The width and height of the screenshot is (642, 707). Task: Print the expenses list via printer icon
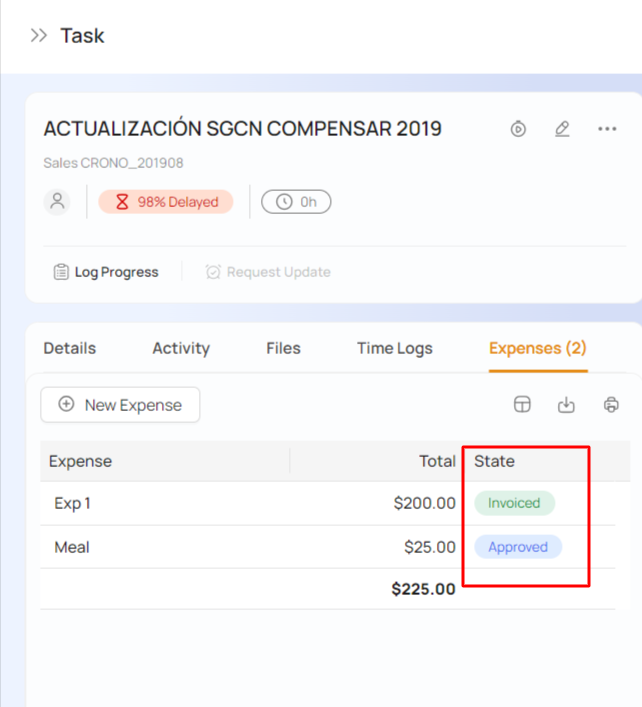(611, 405)
